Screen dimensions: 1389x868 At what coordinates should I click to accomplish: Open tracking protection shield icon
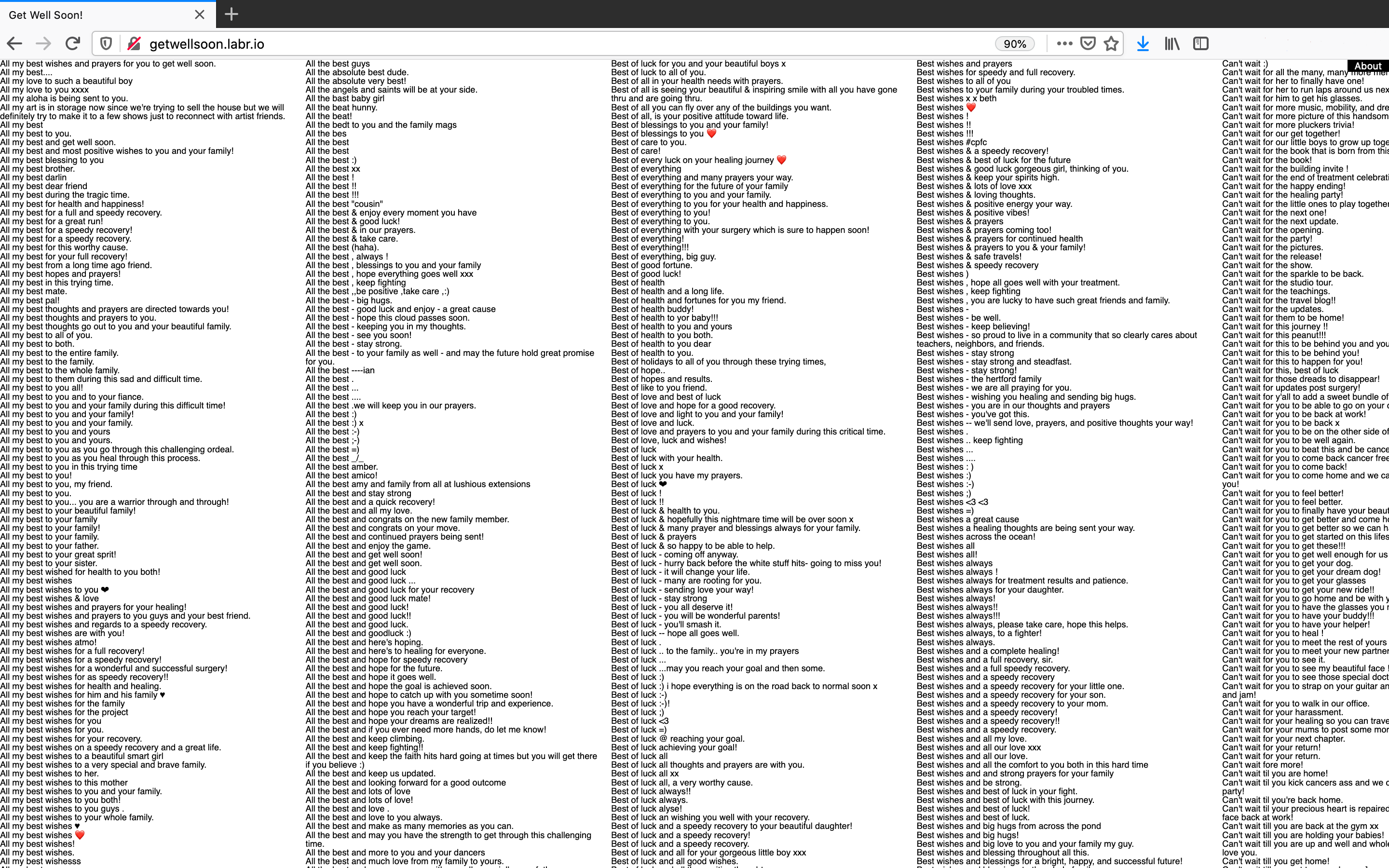point(106,43)
